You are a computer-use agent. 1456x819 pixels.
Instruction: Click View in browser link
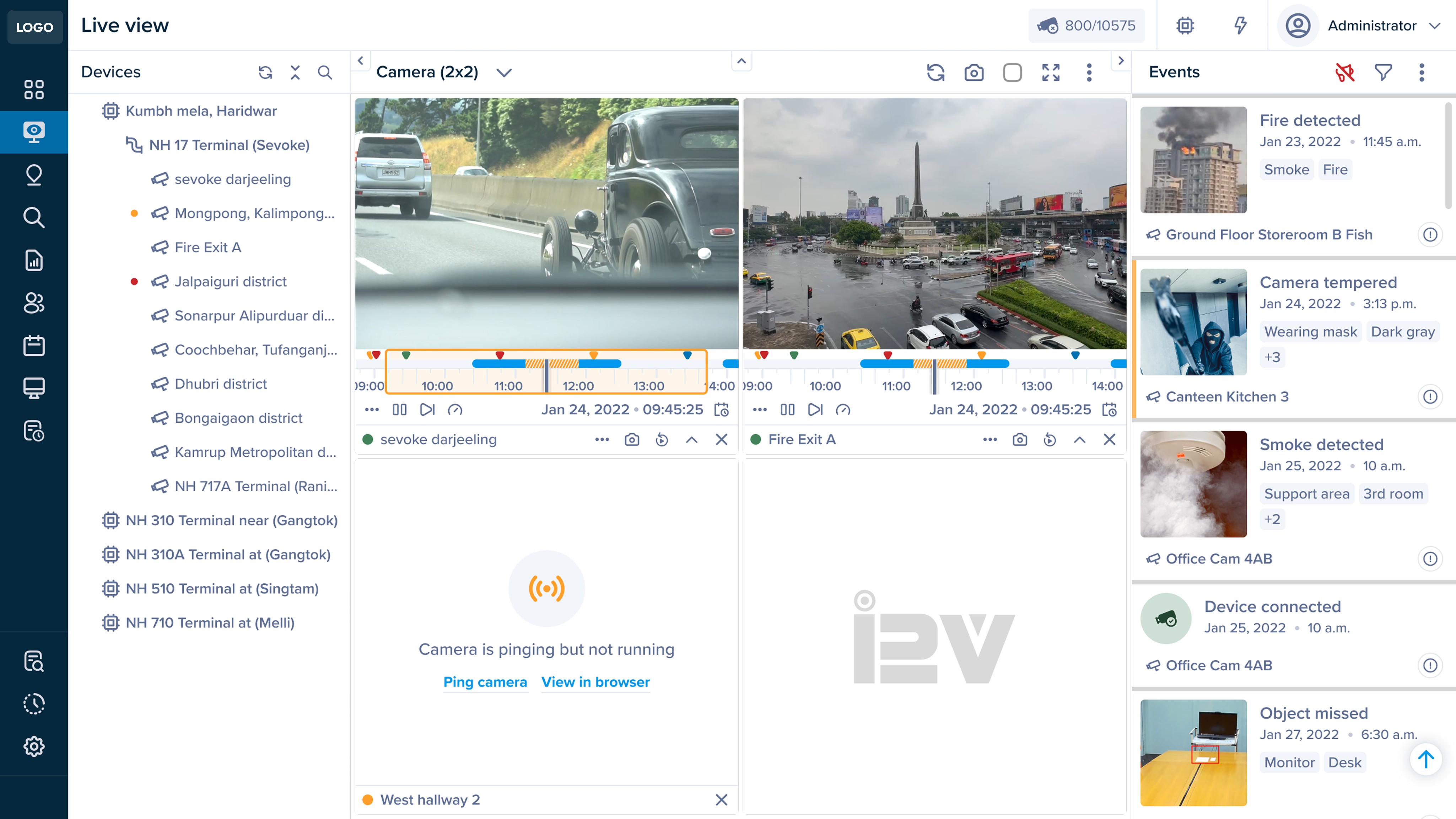595,681
